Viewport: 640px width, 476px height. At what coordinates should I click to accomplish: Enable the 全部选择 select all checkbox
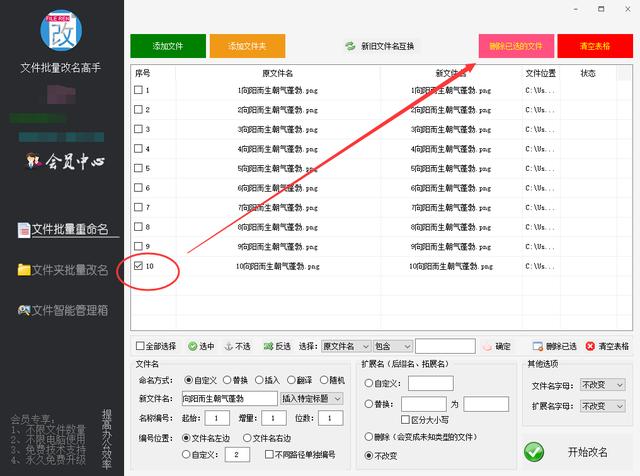coord(139,346)
